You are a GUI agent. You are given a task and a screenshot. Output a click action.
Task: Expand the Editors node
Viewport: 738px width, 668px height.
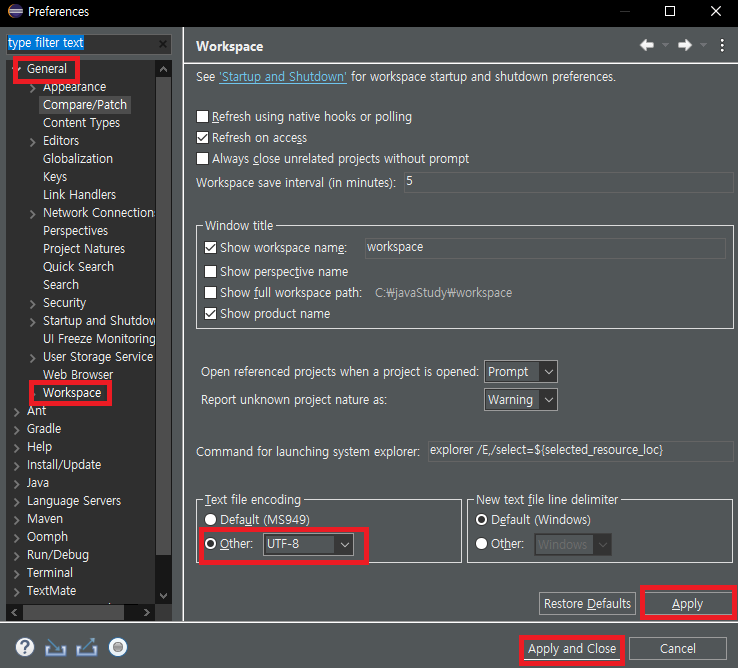[x=32, y=142]
